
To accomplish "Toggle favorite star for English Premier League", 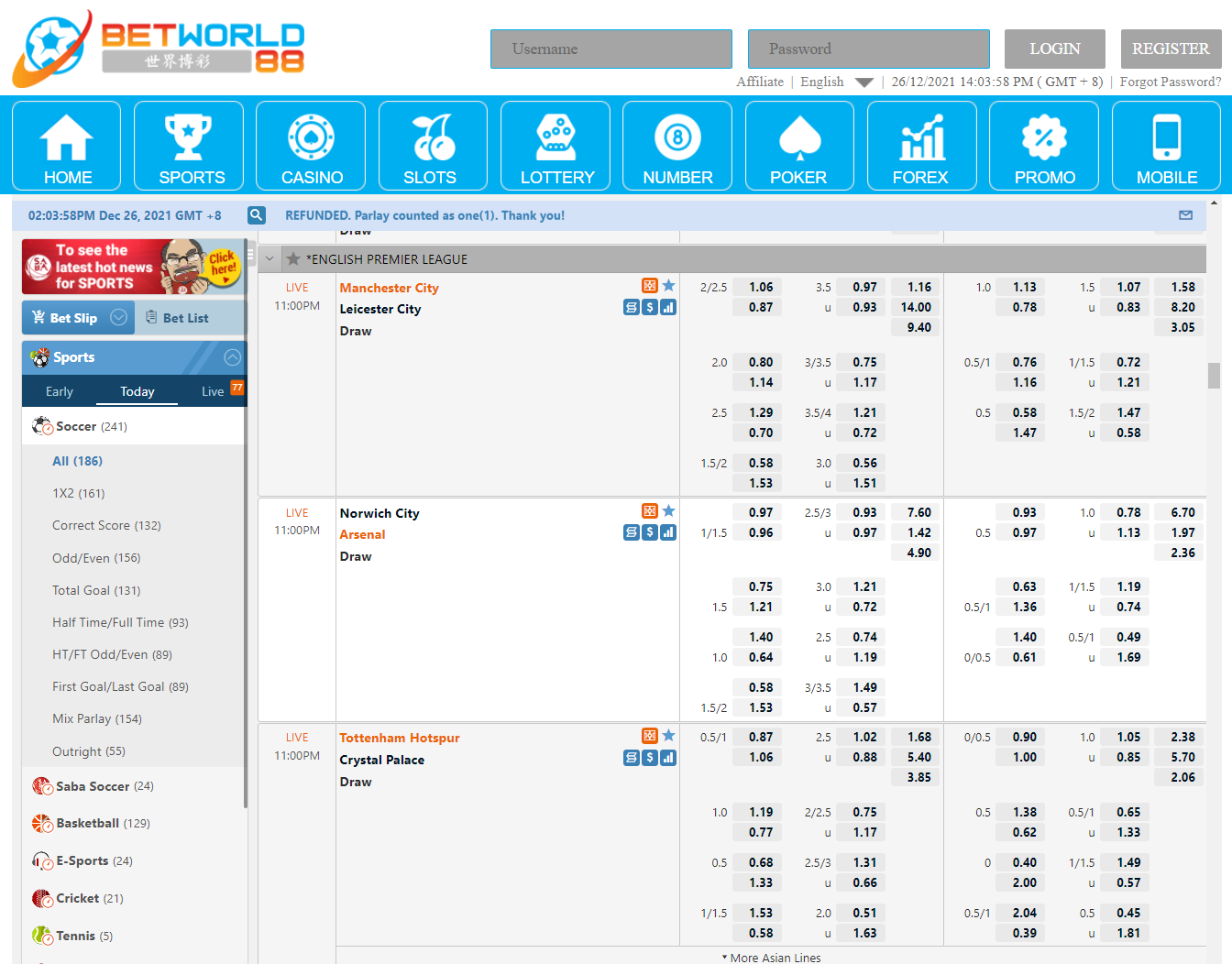I will tap(293, 259).
